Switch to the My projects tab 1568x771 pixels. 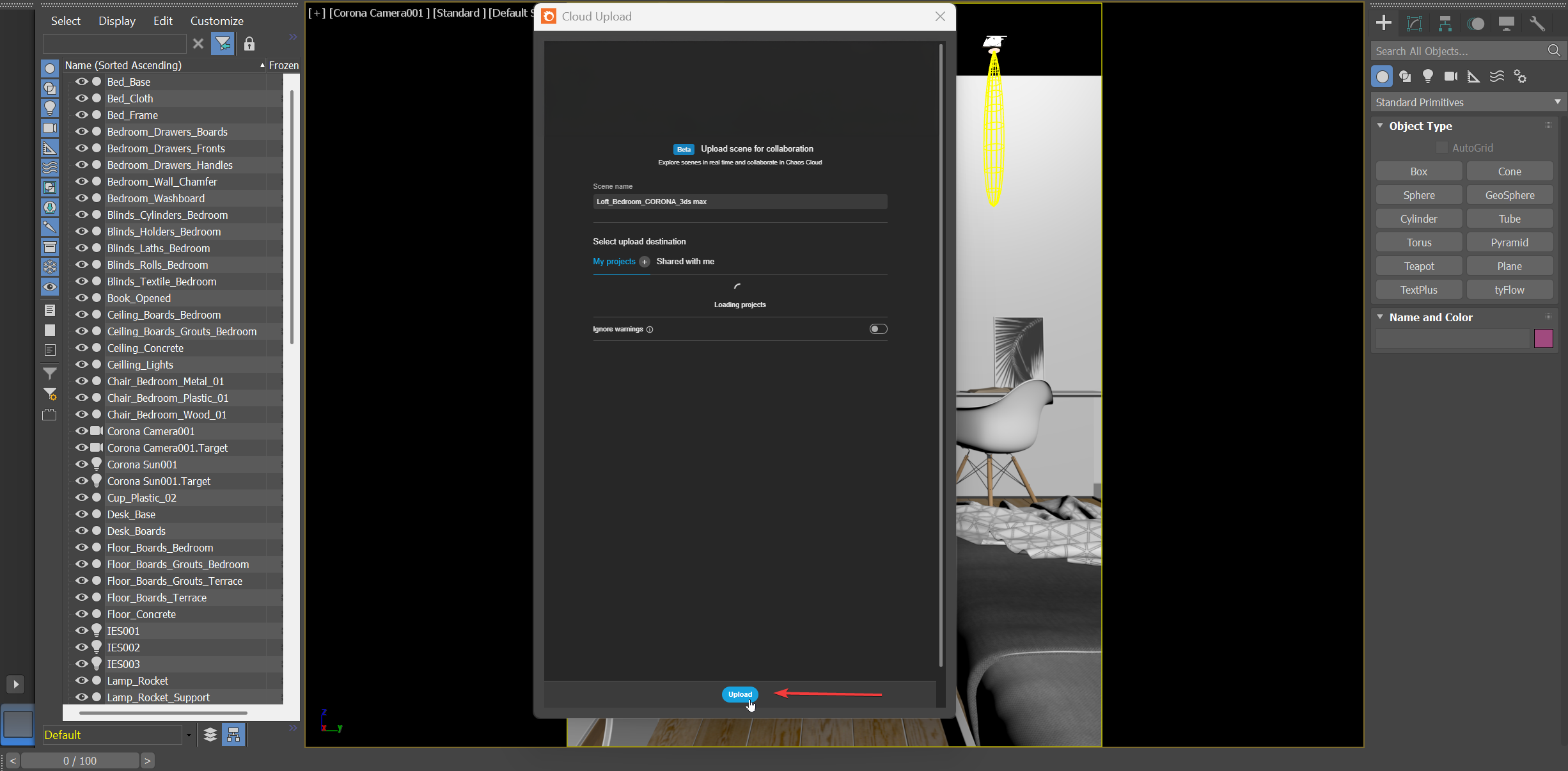coord(614,262)
